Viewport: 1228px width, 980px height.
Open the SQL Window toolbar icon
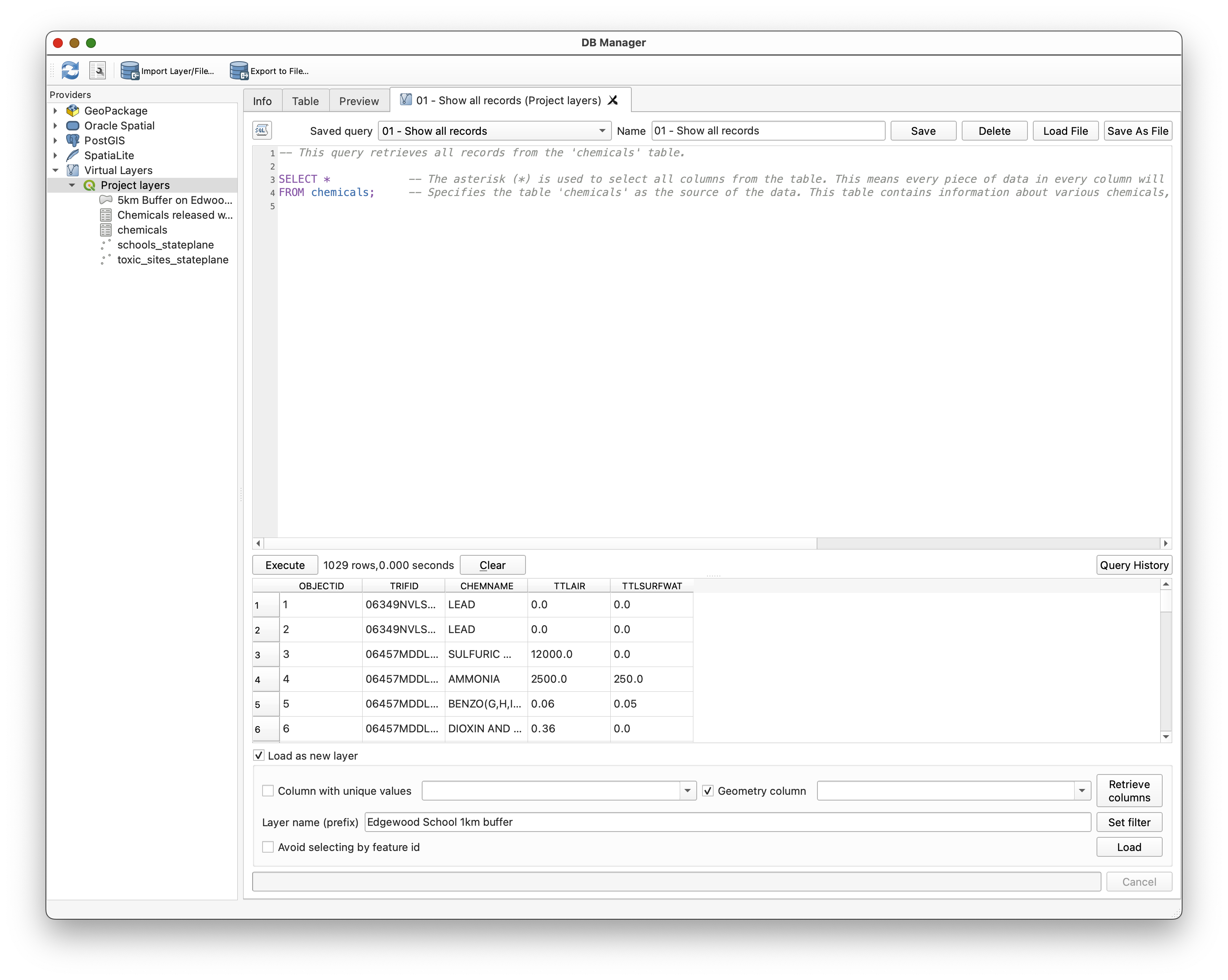point(98,71)
